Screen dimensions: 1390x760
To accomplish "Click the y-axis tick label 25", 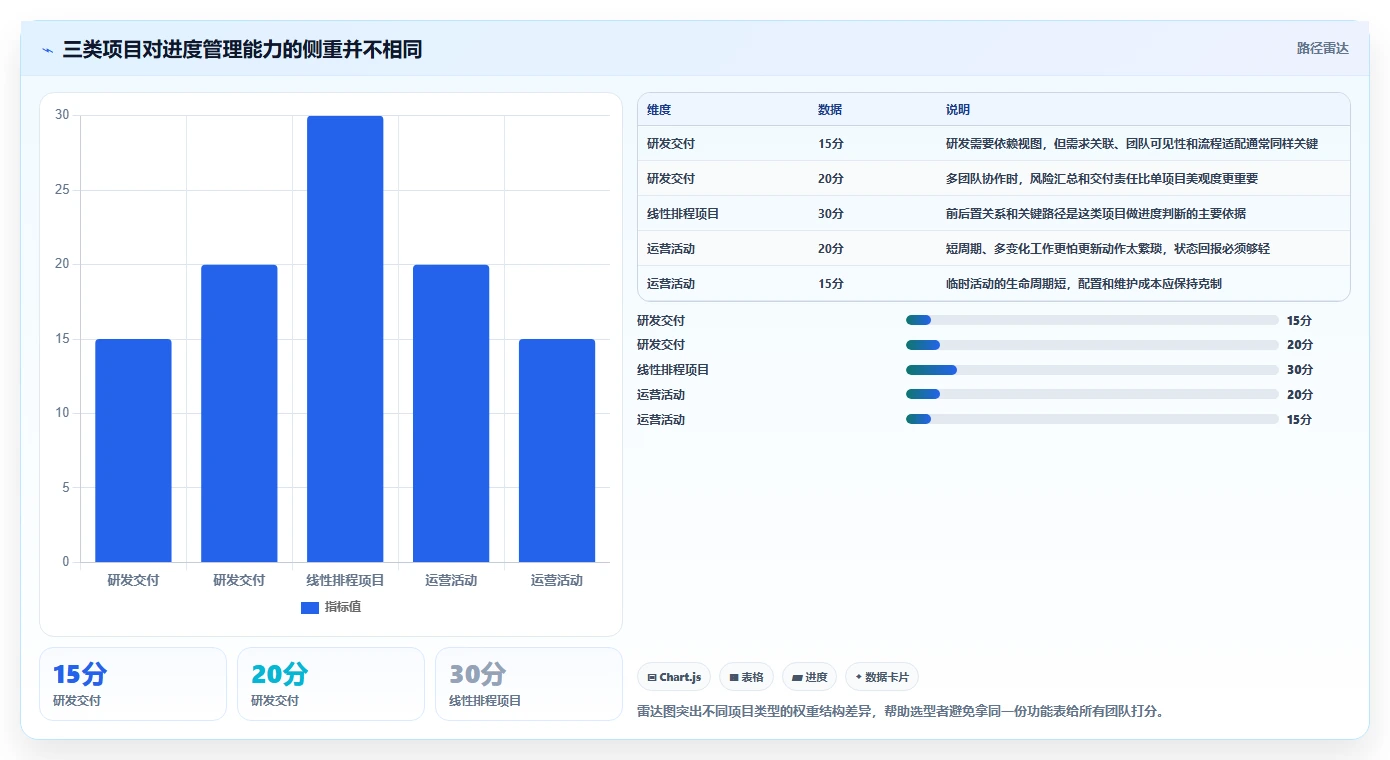I will point(62,190).
